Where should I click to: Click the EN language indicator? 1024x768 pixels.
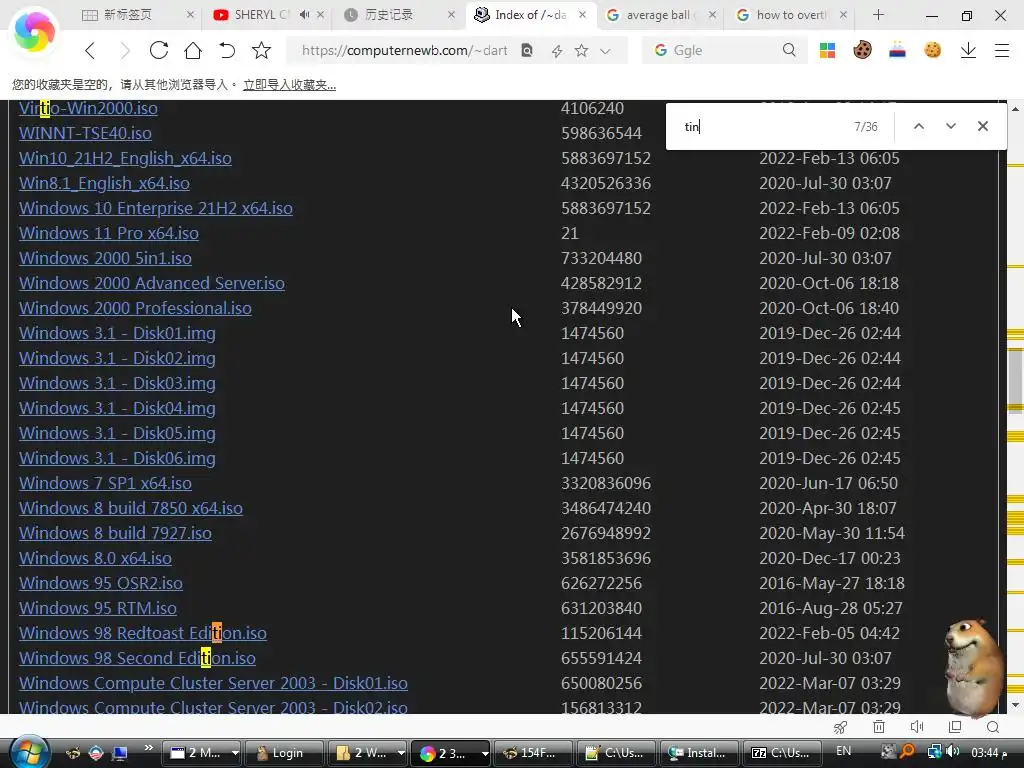click(x=843, y=751)
